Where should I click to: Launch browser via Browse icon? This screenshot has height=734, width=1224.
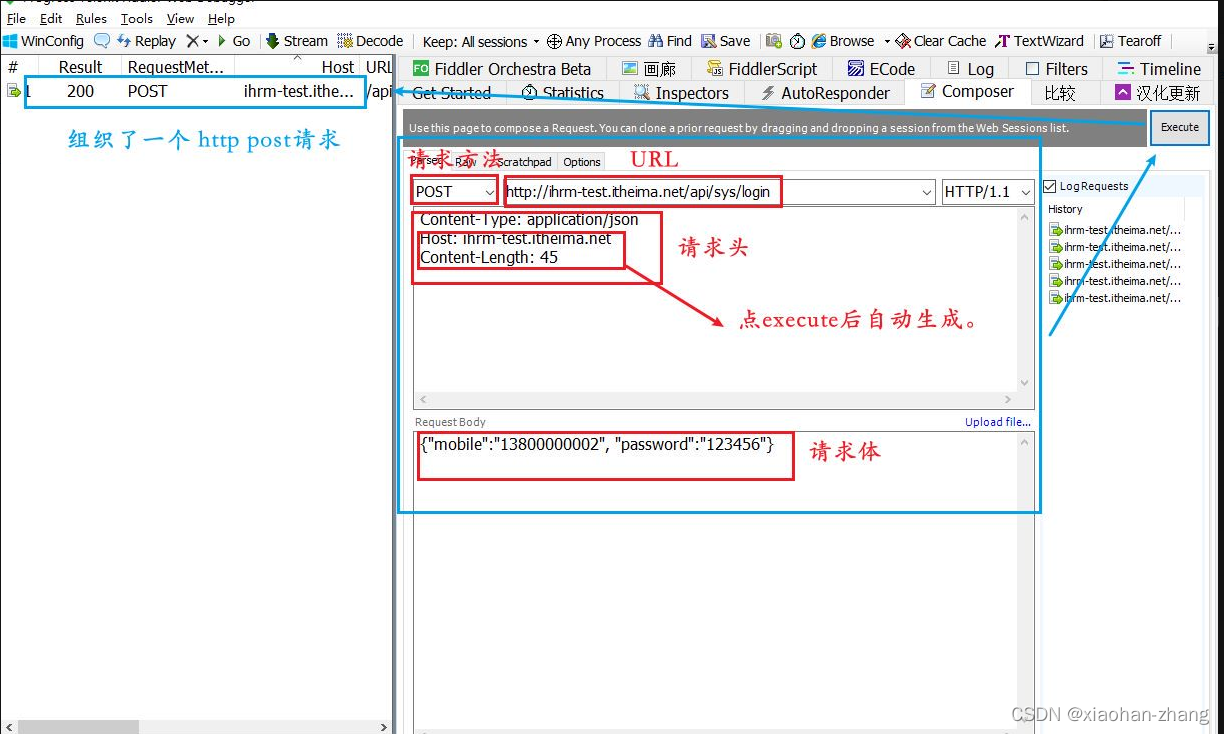(x=843, y=41)
